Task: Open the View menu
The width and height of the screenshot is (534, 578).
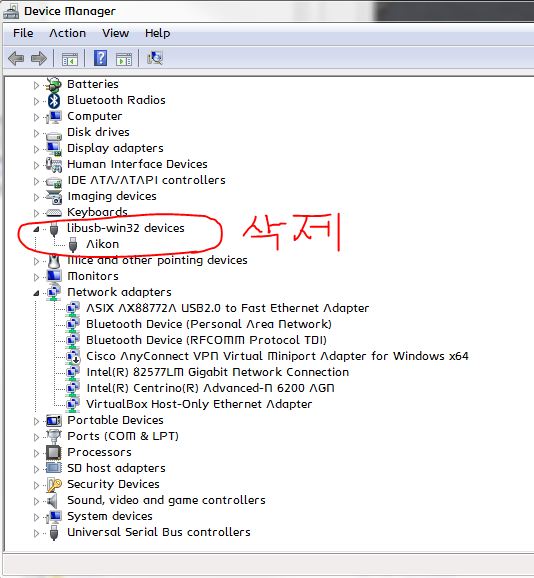Action: pos(115,33)
